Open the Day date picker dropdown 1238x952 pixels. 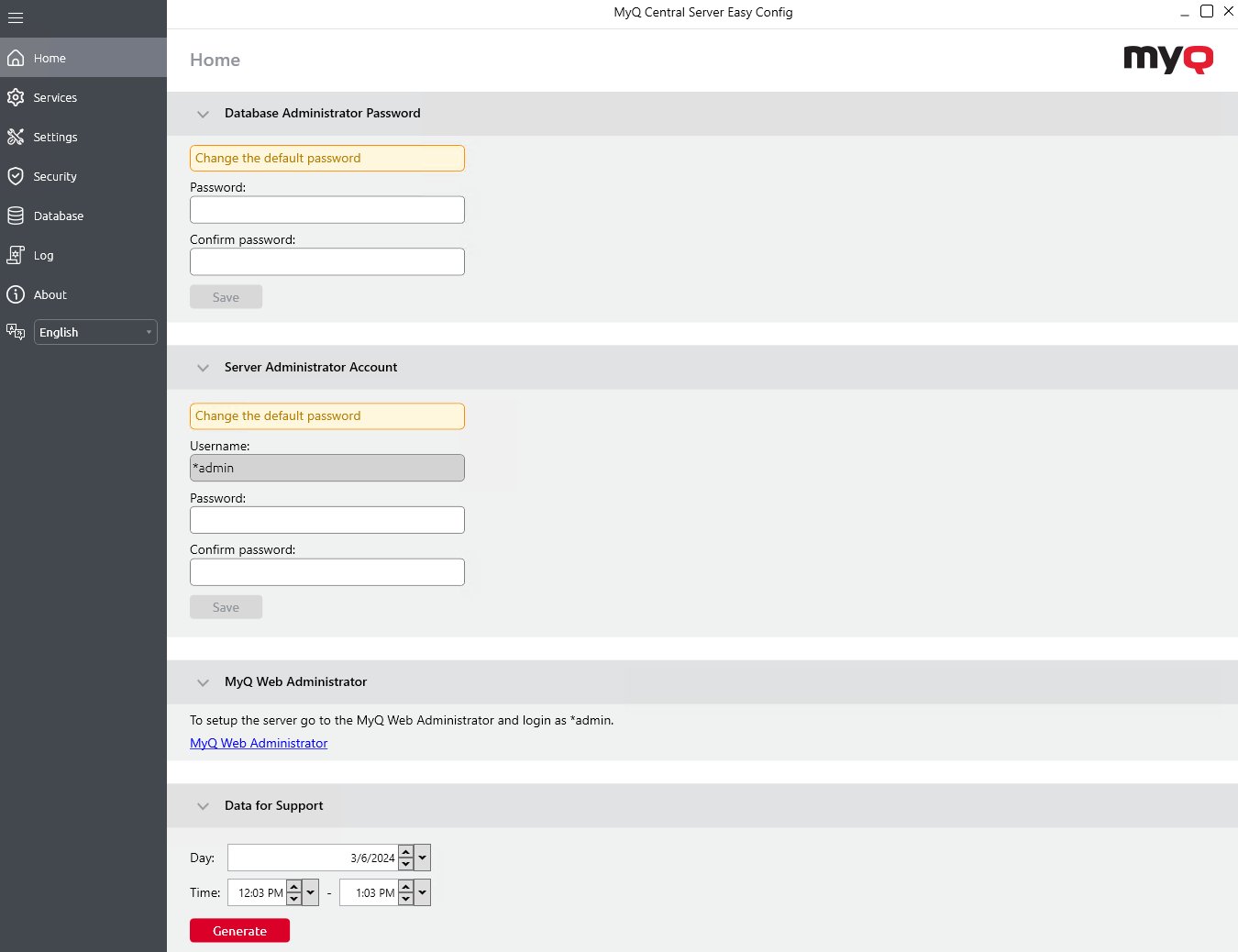point(422,858)
